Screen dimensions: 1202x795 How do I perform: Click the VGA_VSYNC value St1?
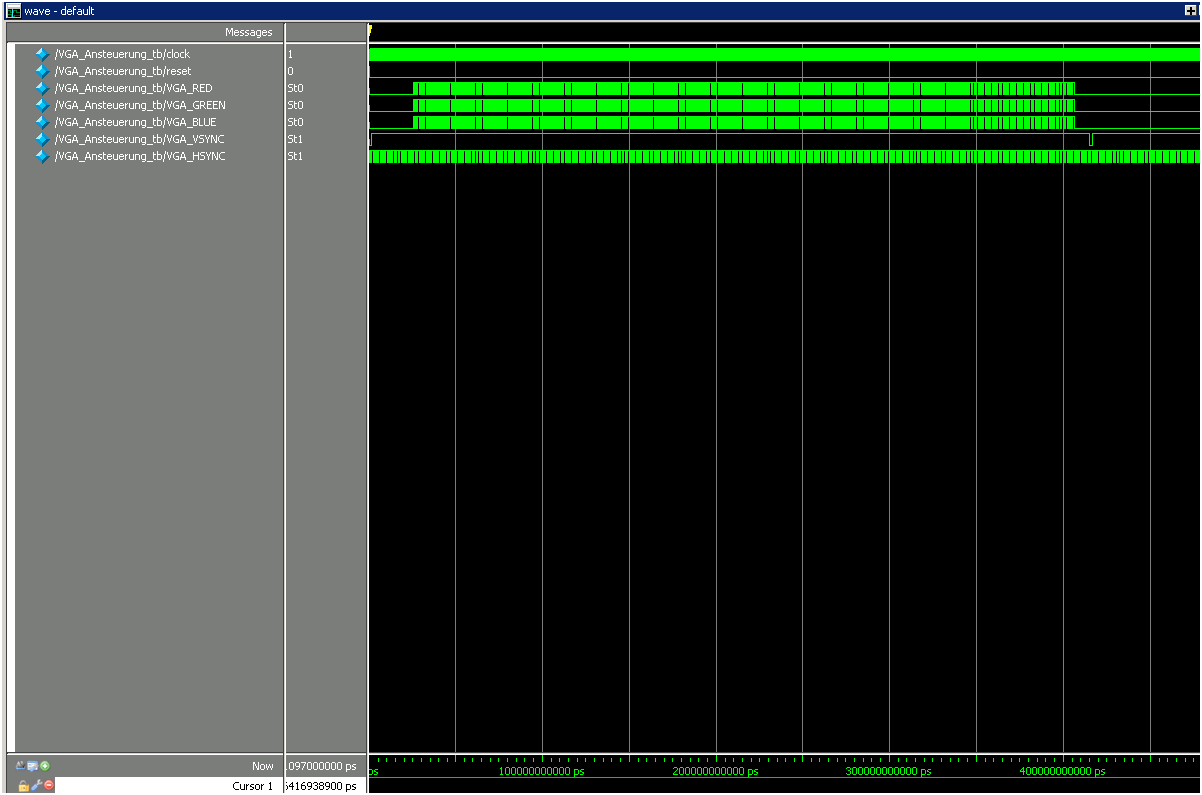[x=295, y=139]
